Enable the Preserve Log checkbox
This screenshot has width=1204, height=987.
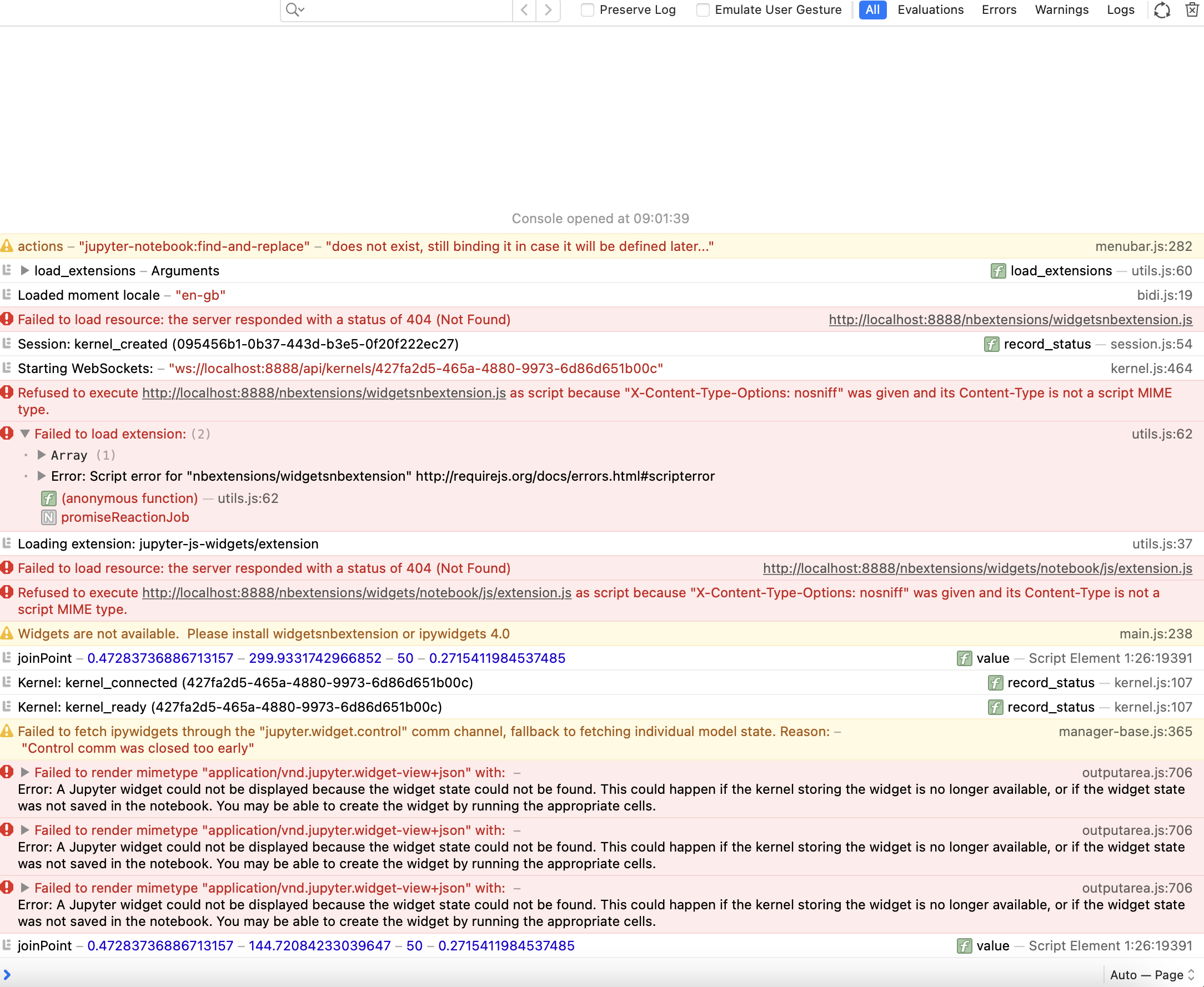[x=588, y=9]
